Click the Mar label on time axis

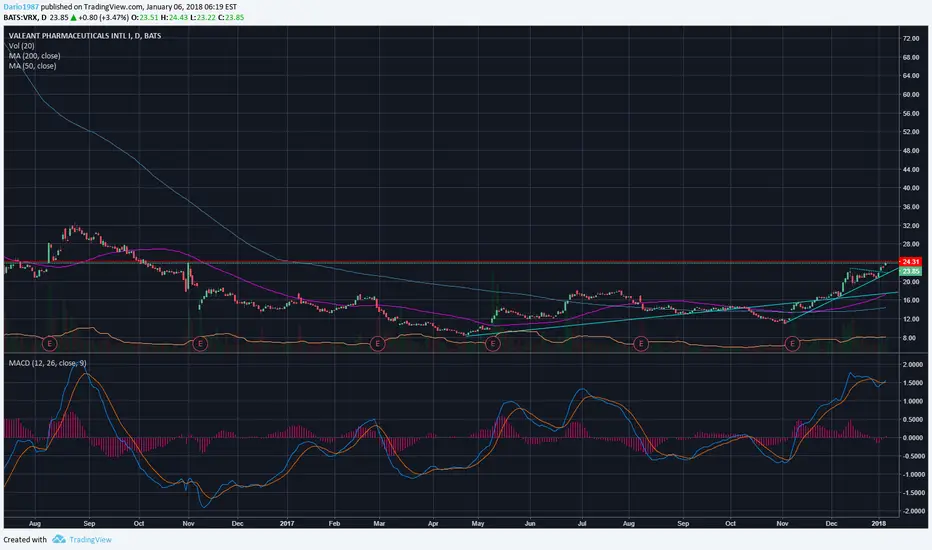coord(379,524)
